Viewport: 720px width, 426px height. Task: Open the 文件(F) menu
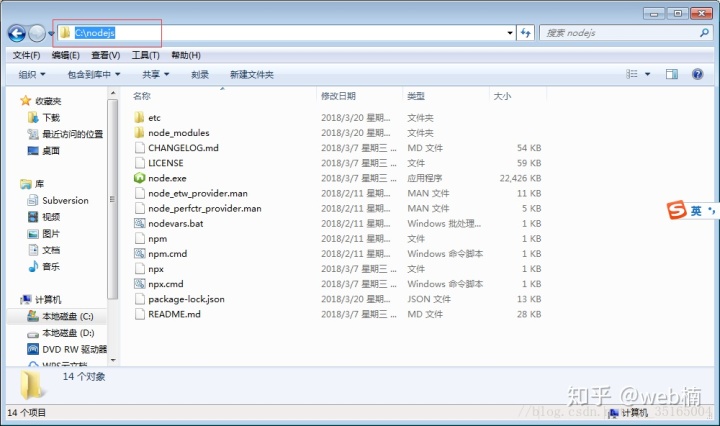[x=26, y=55]
